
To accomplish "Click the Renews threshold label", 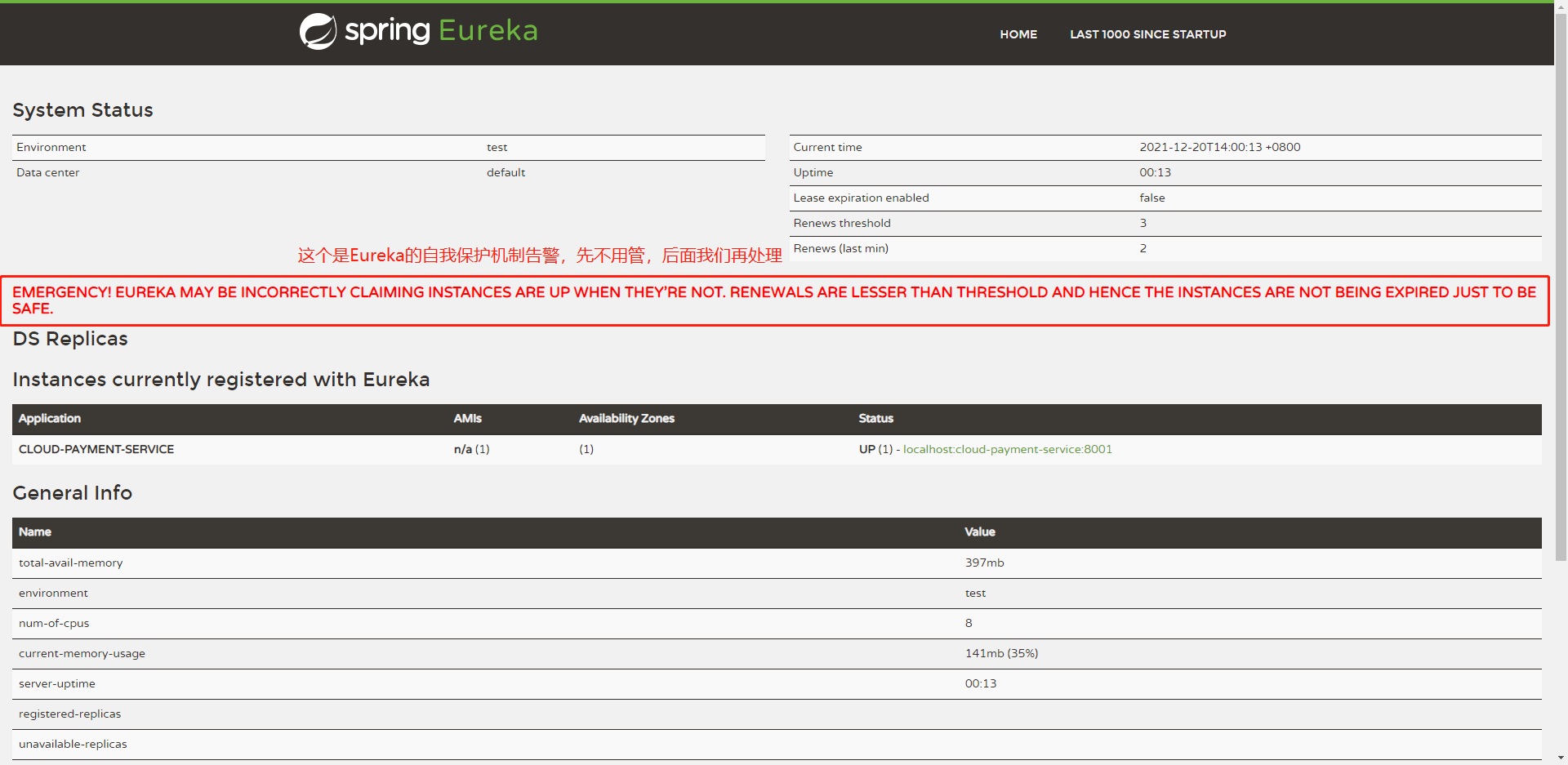I will click(x=842, y=223).
